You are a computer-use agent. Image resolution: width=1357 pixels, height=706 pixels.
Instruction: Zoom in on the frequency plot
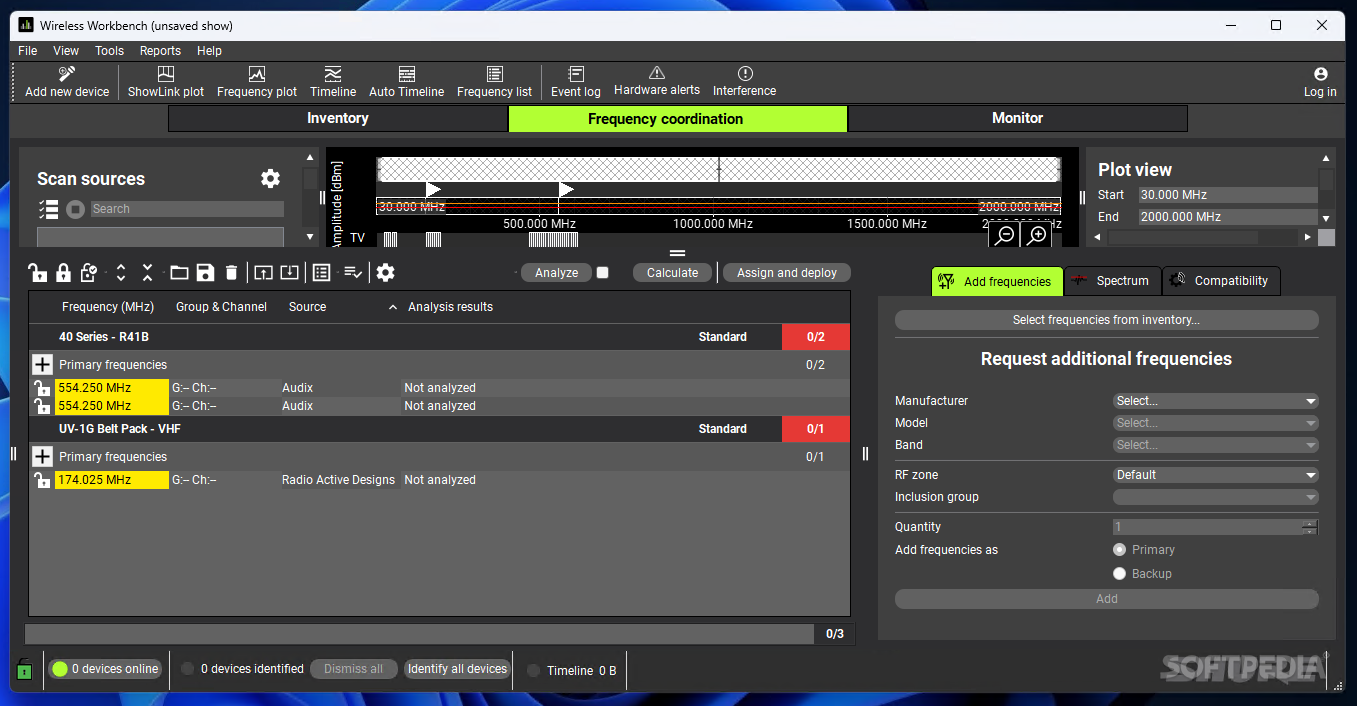pyautogui.click(x=1037, y=235)
